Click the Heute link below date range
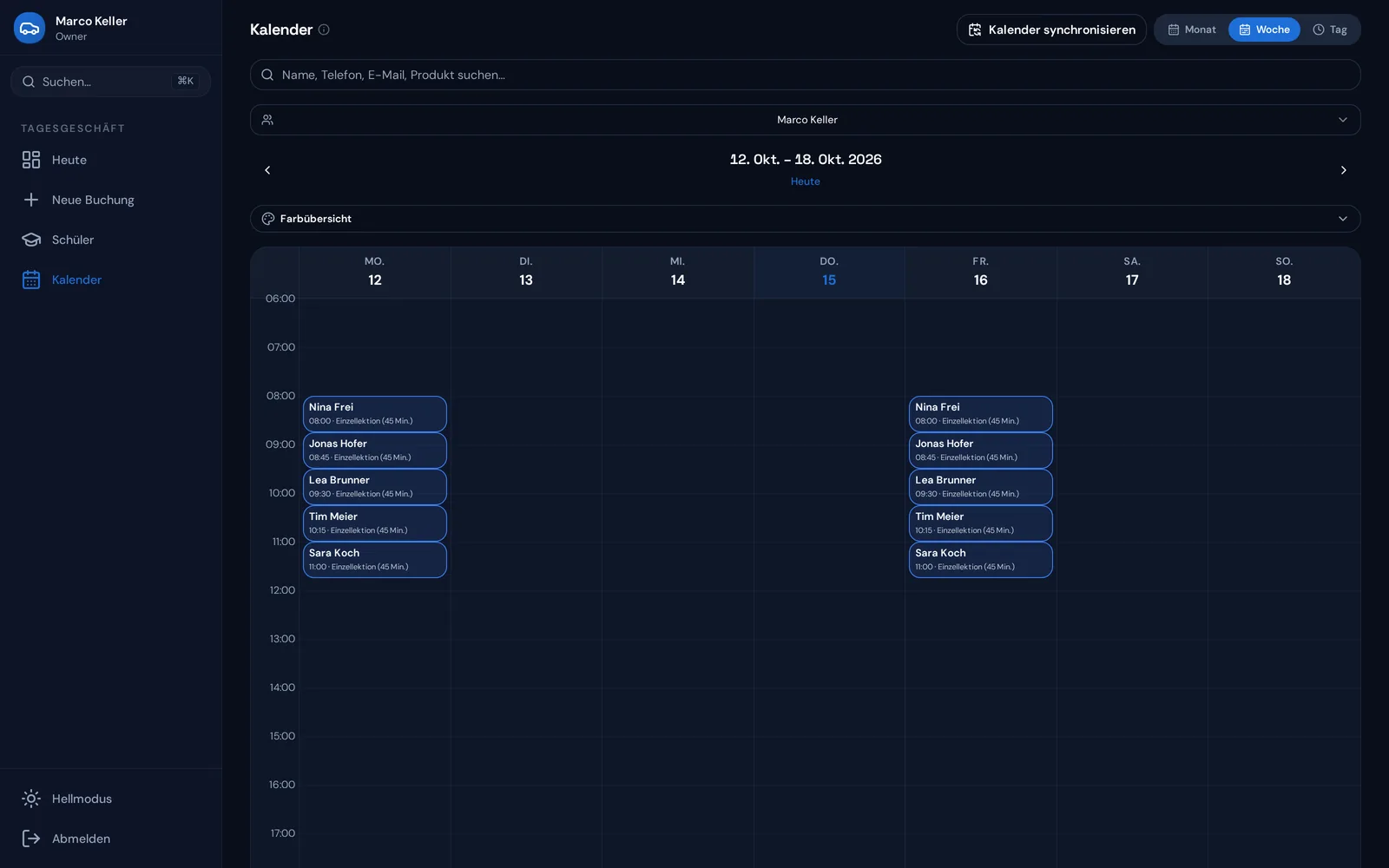Viewport: 1389px width, 868px height. [x=805, y=181]
